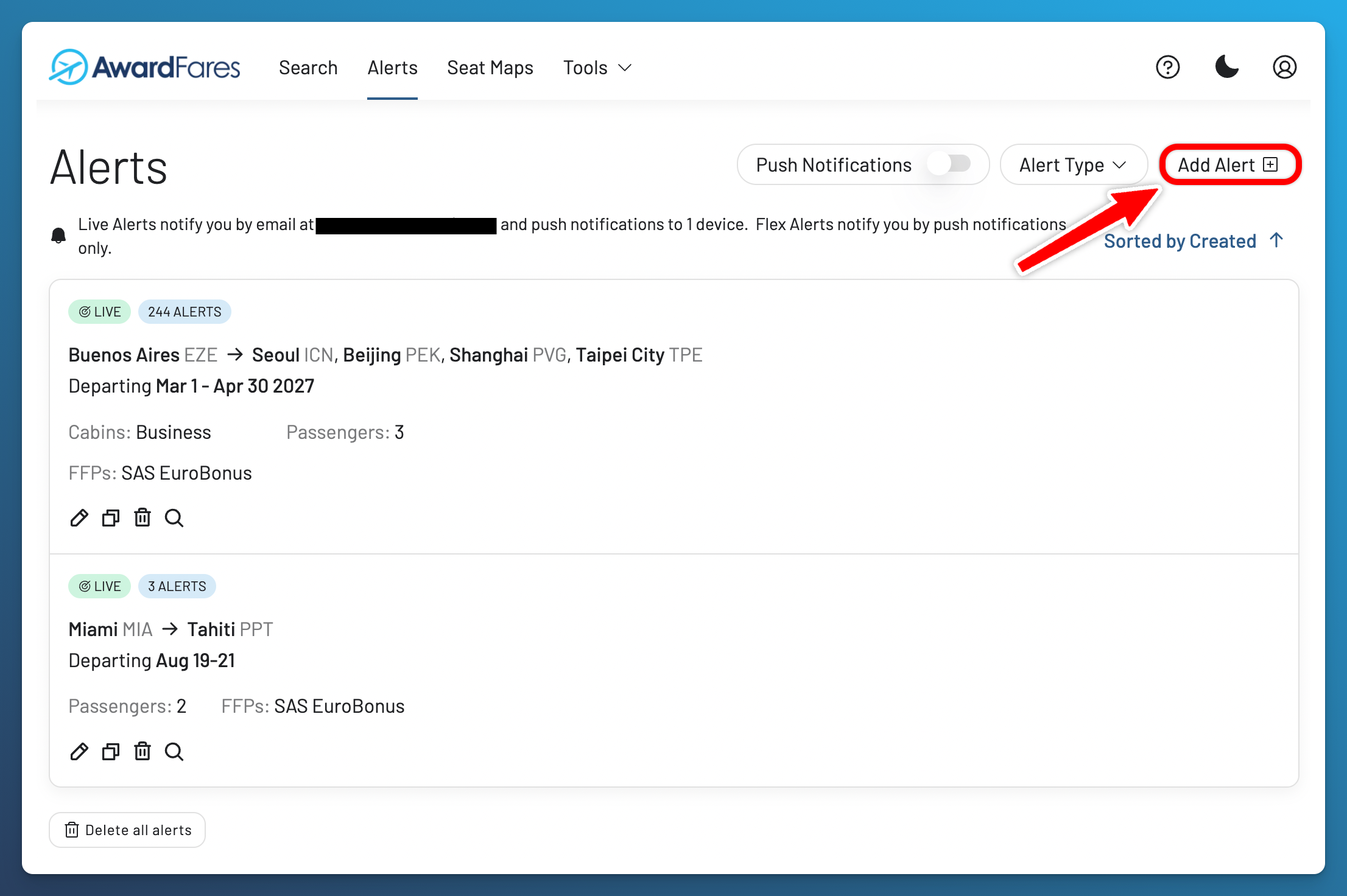Click the 244 ALERTS badge
This screenshot has height=896, width=1347.
[185, 312]
